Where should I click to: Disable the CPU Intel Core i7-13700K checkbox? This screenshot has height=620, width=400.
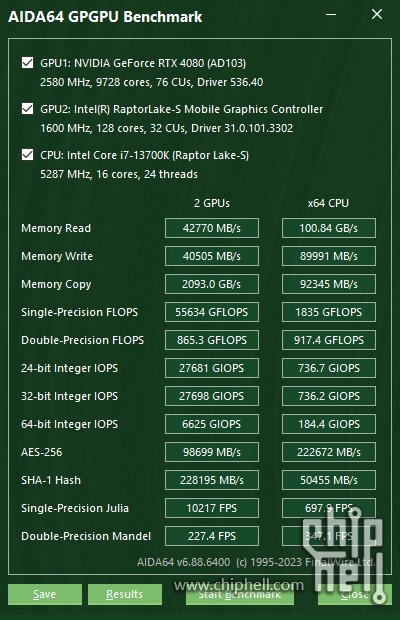27,155
